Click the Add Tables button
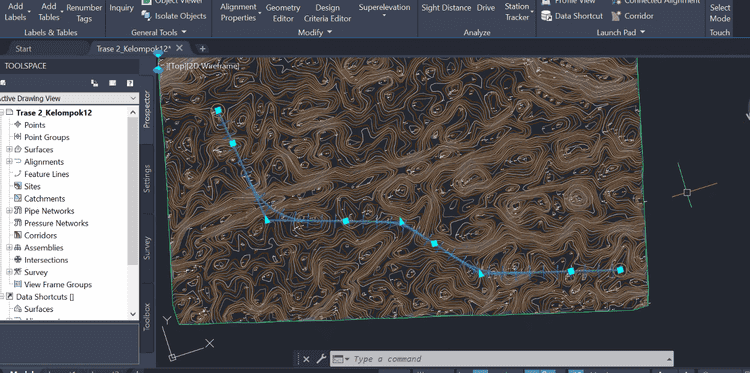 (49, 11)
